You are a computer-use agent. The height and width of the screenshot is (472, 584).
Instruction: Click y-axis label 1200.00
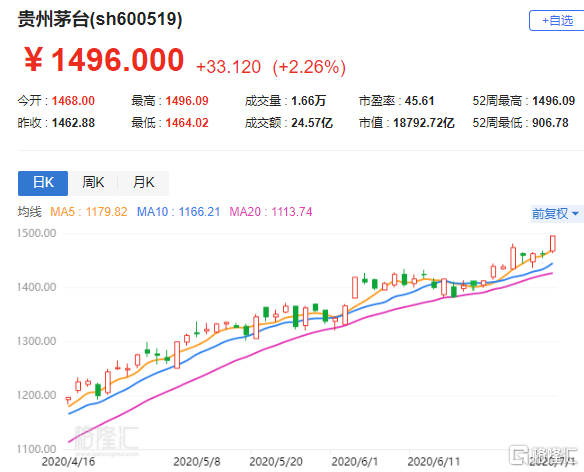pos(36,395)
